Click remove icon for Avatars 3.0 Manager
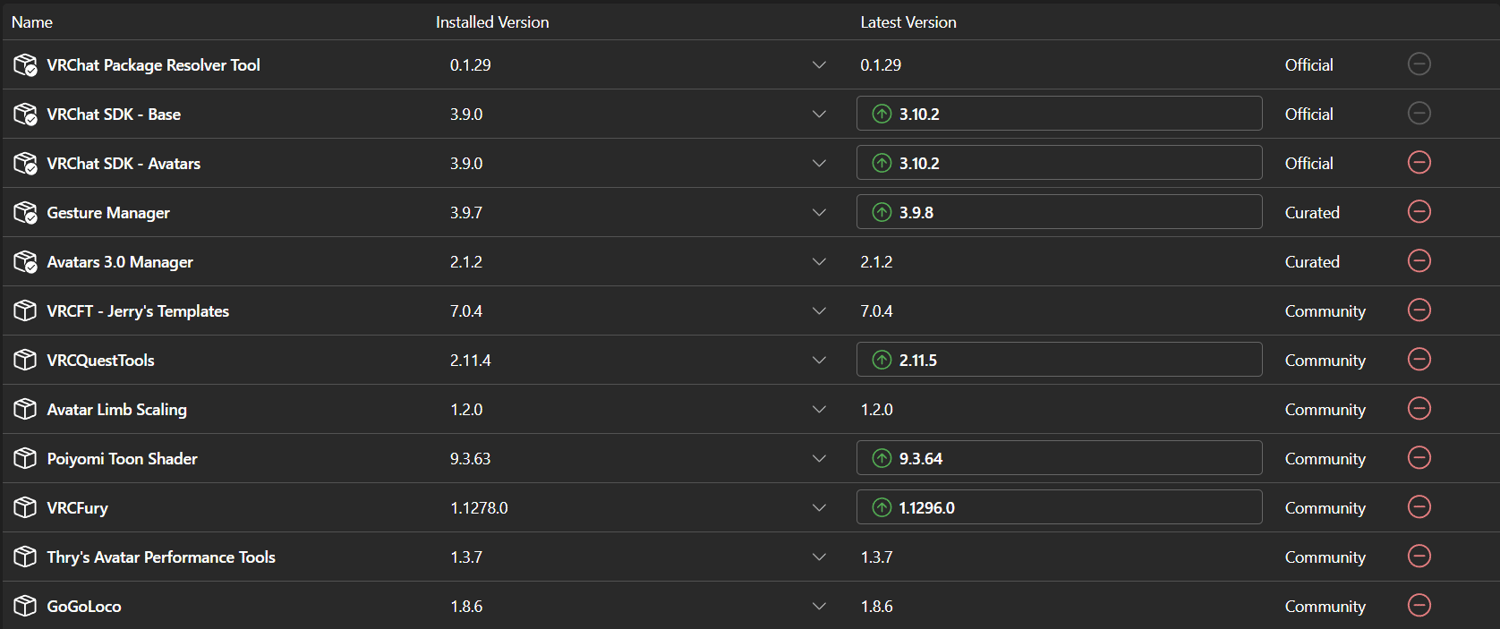This screenshot has height=629, width=1500. pos(1418,261)
